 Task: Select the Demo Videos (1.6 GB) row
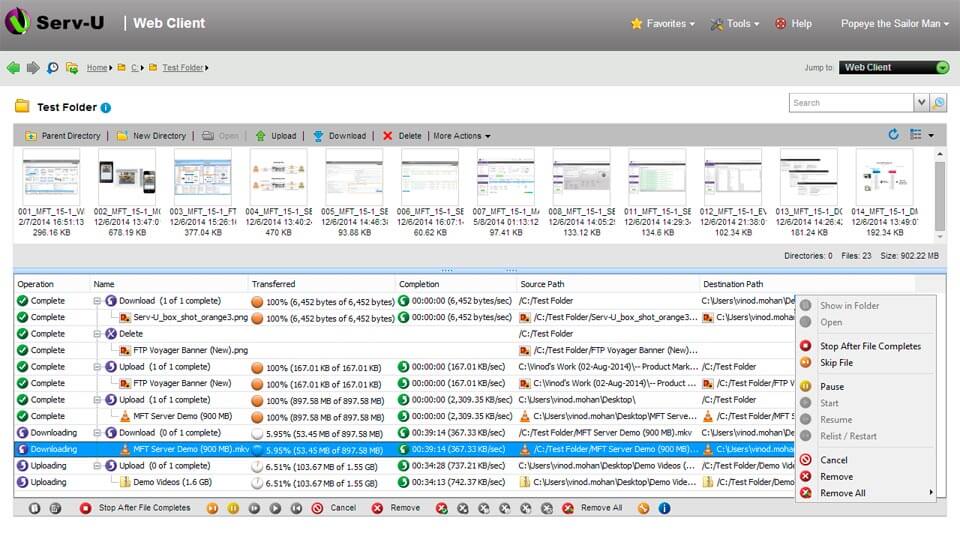click(x=404, y=482)
